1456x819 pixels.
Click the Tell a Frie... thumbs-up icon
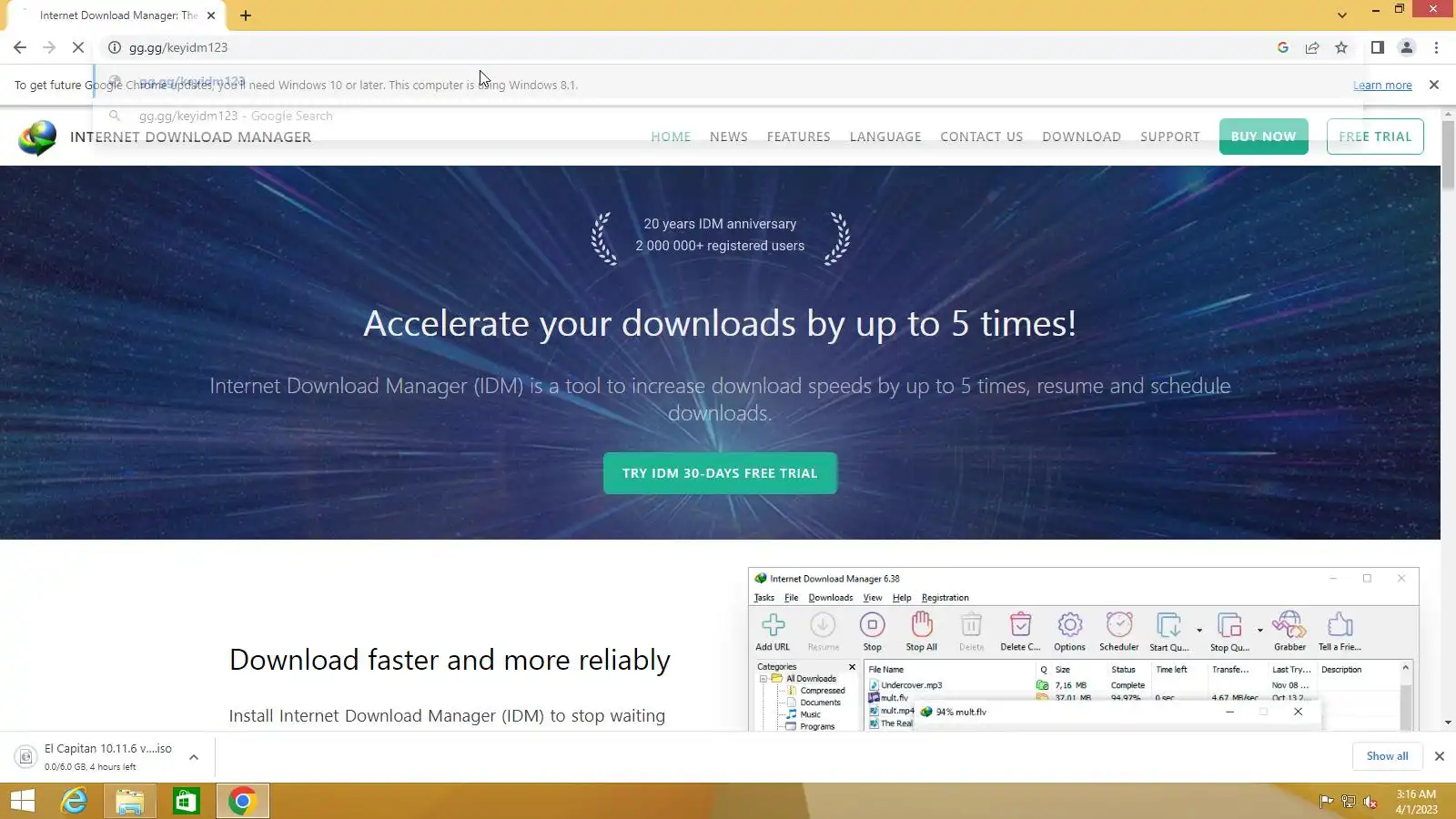tap(1340, 631)
